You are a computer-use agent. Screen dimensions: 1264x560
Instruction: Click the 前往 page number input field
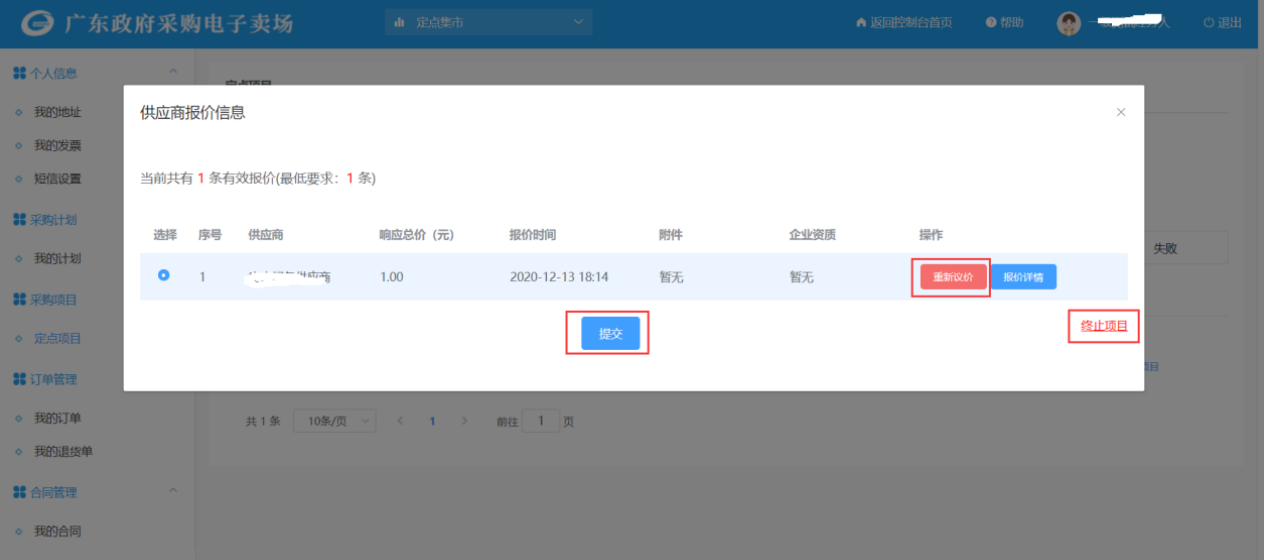point(541,421)
